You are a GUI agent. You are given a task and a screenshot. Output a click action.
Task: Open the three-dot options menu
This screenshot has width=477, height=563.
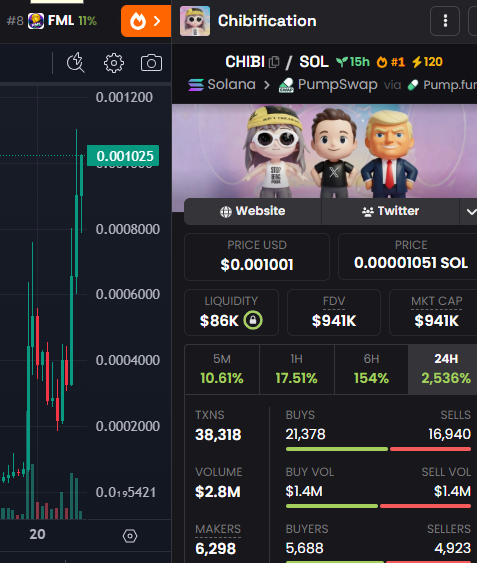pos(445,21)
